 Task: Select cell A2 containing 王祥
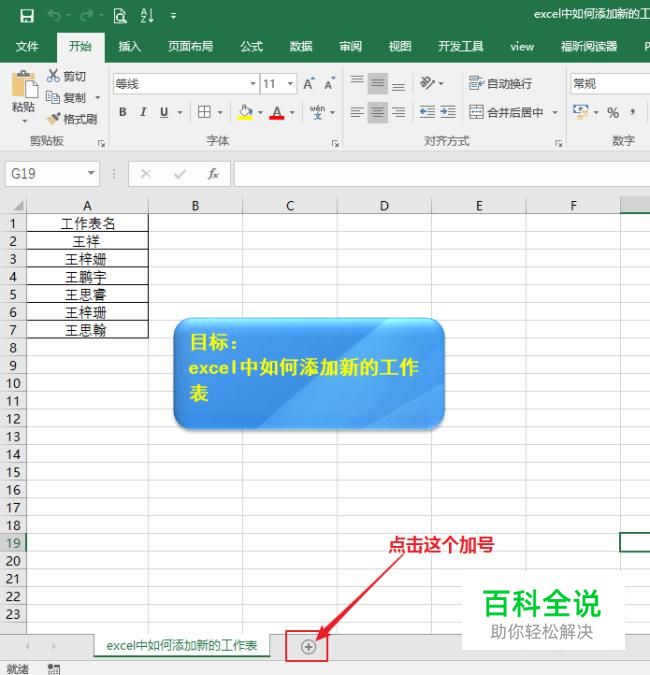(x=87, y=241)
